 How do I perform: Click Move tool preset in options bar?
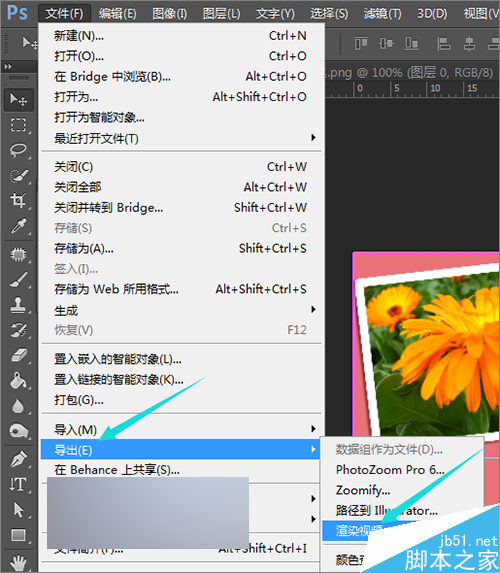pyautogui.click(x=29, y=43)
